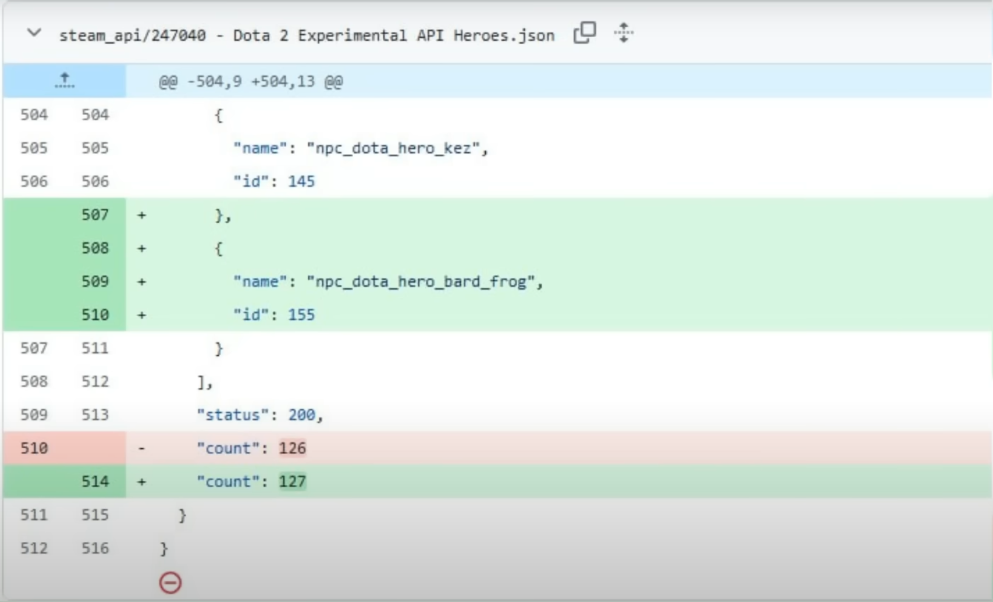Click the highlighted added value 127
The image size is (993, 602).
pos(292,482)
